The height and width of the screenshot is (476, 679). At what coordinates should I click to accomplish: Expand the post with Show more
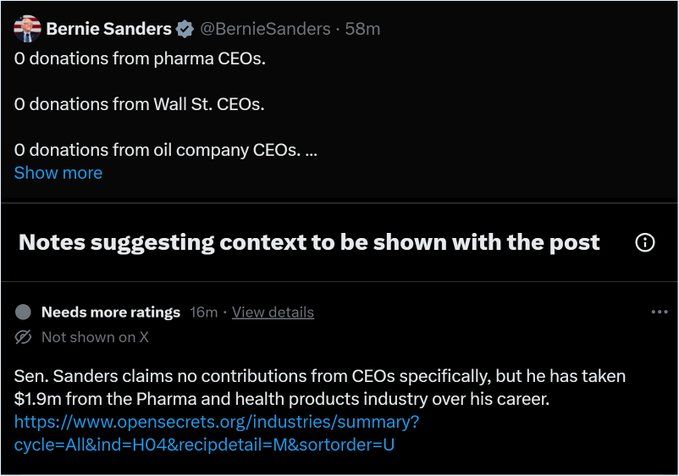click(x=58, y=172)
